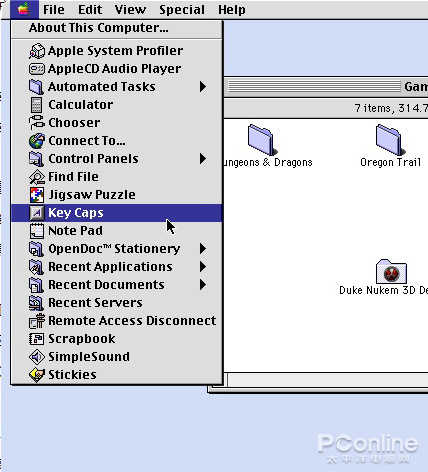This screenshot has width=428, height=472.
Task: Expand the OpenDoc Stationery submenu arrow
Action: click(x=203, y=249)
